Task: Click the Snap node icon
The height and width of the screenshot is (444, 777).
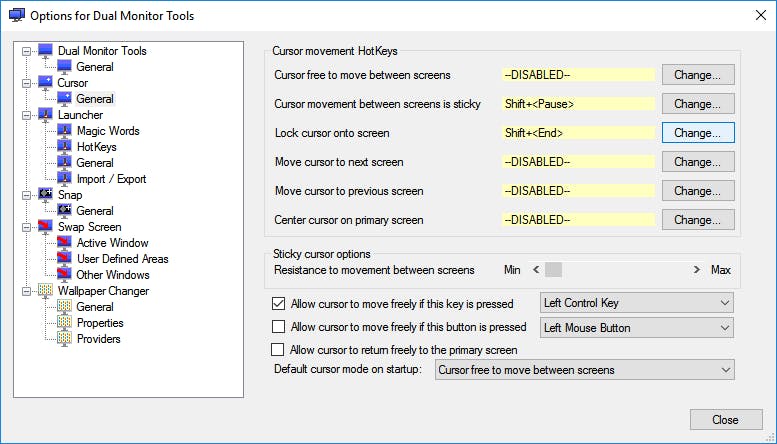Action: tap(45, 194)
